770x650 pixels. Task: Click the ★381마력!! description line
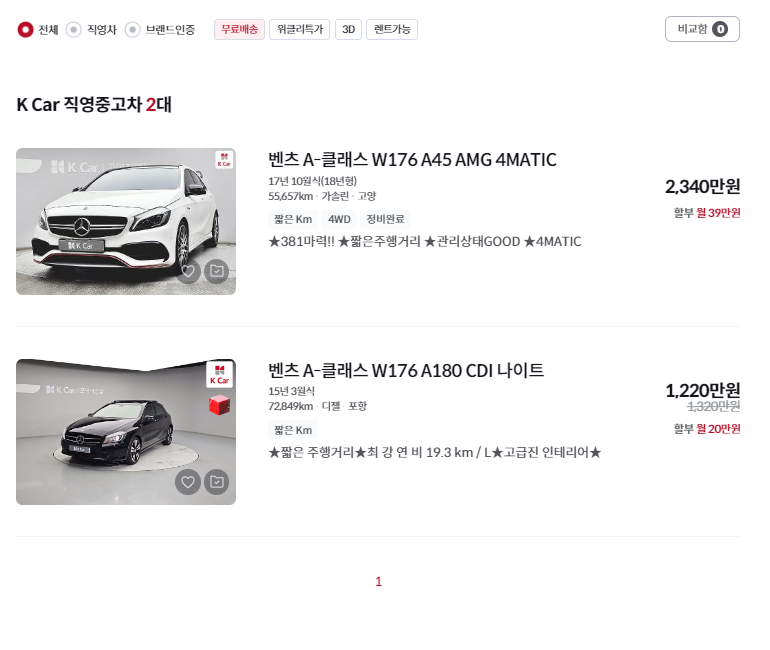point(425,242)
